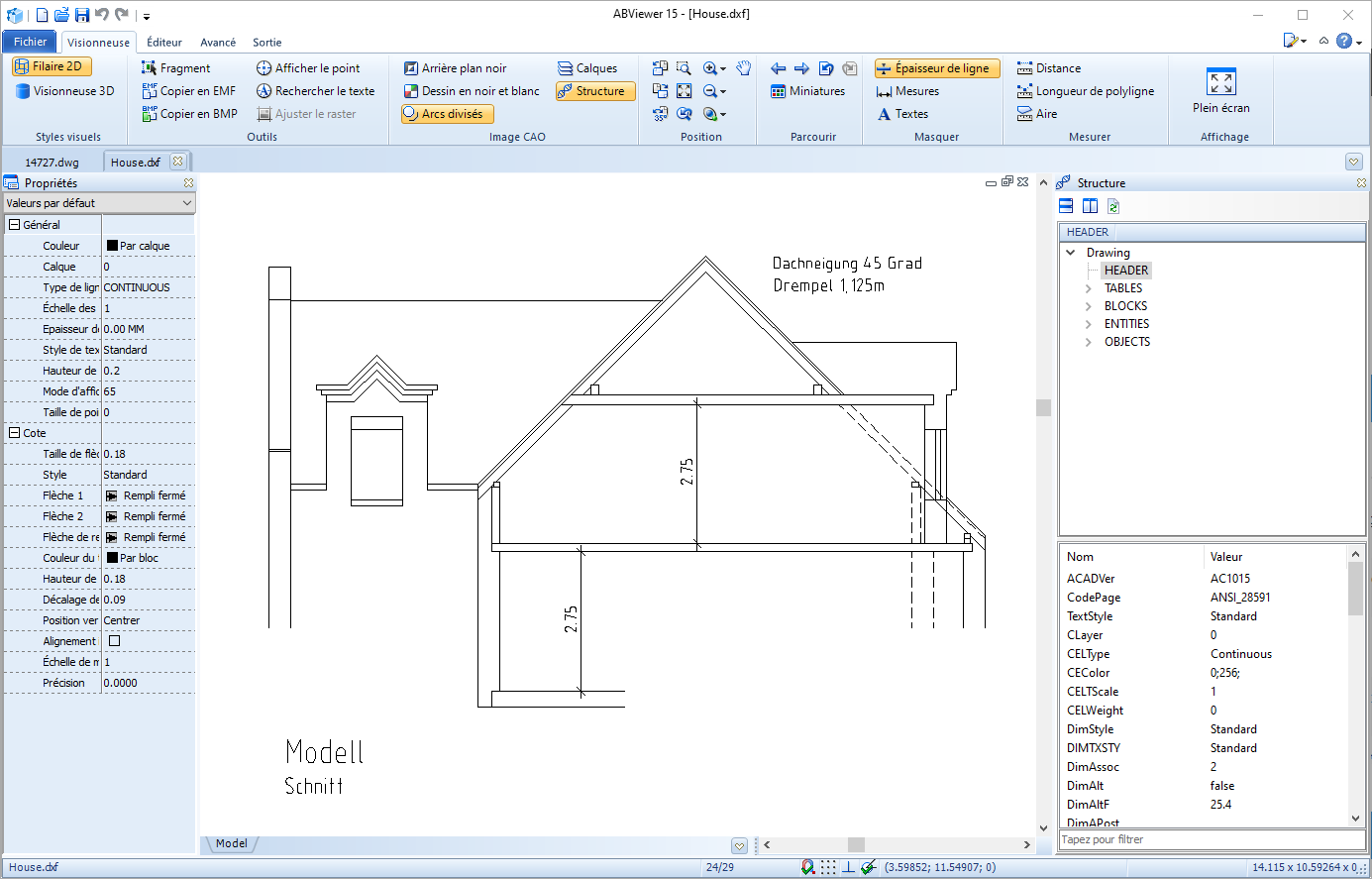Open the Calques layers dialog
This screenshot has width=1372, height=879.
tap(587, 68)
